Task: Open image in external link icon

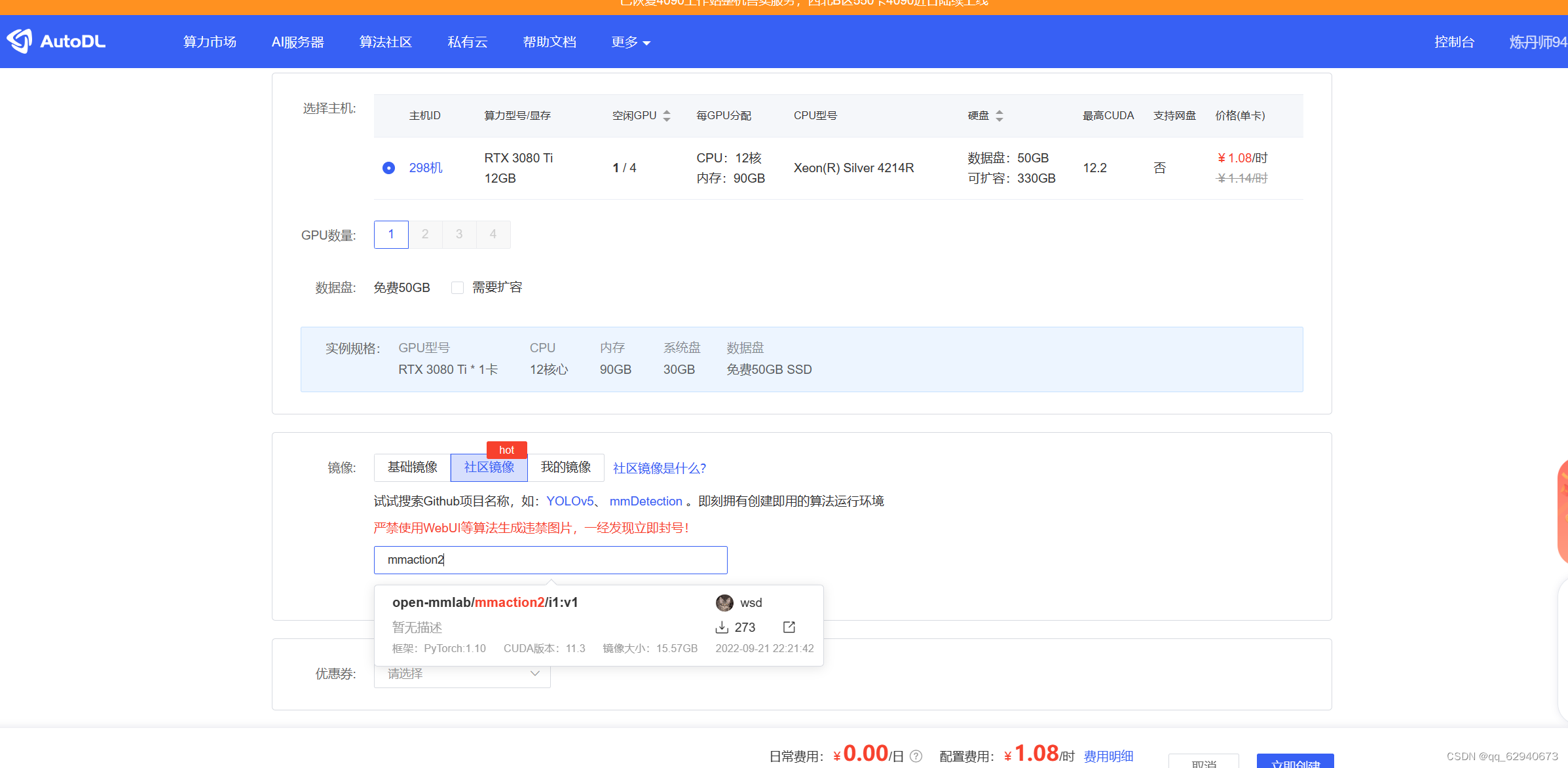Action: [789, 627]
